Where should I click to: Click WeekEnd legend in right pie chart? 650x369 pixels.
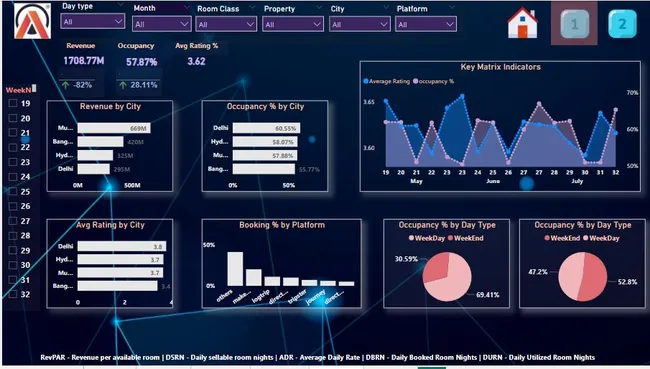click(562, 238)
